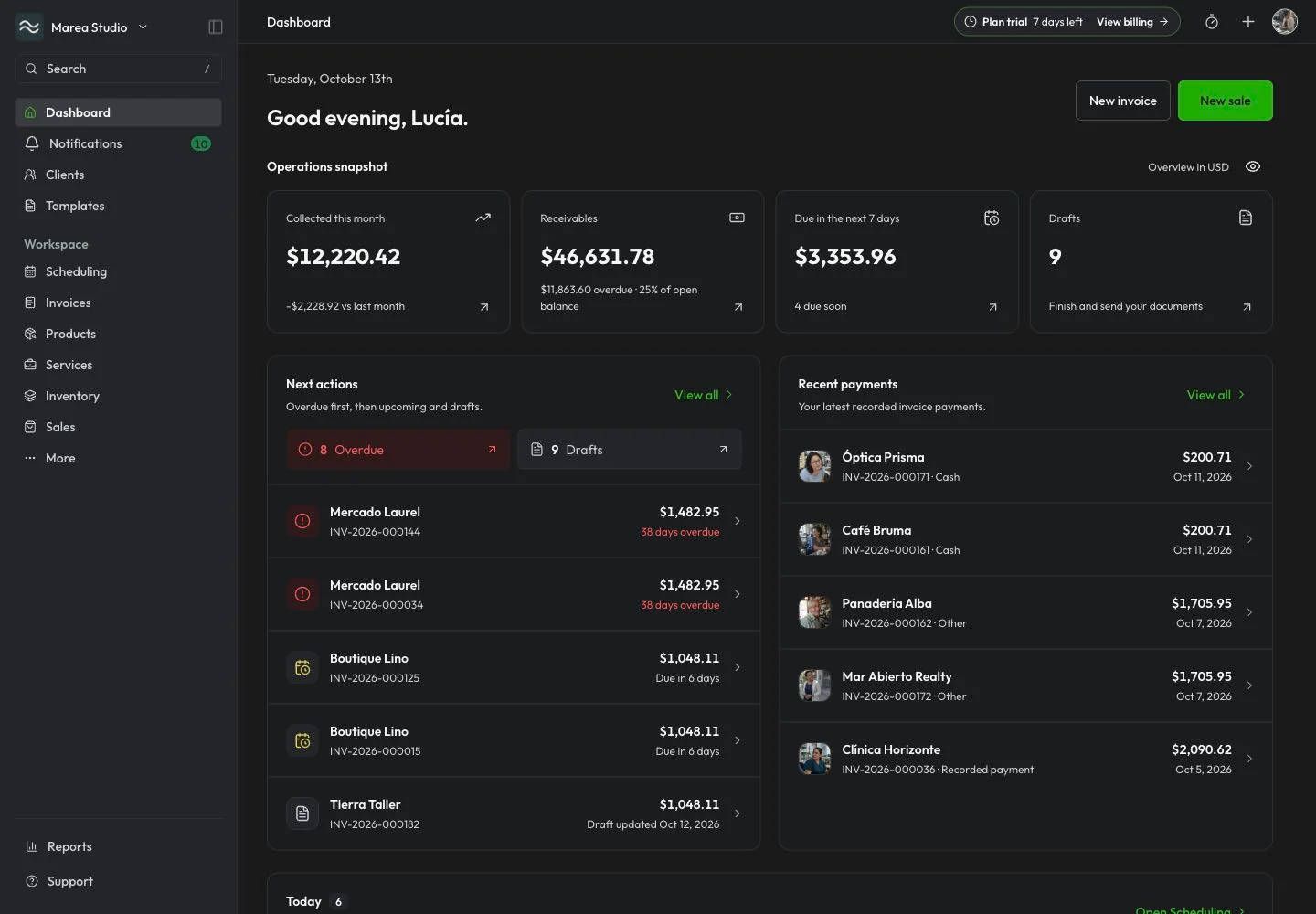This screenshot has height=914, width=1316.
Task: Open Notifications in sidebar
Action: 119,143
